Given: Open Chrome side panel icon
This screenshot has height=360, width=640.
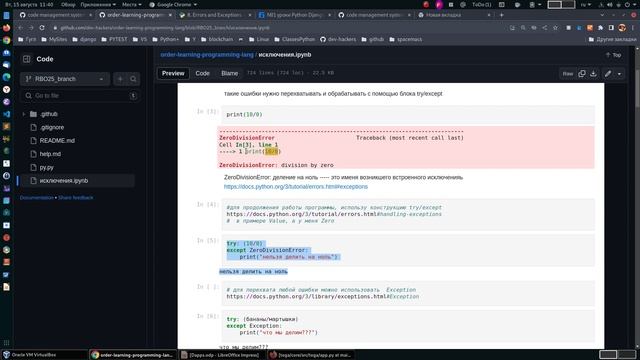Looking at the screenshot, I should 611,28.
